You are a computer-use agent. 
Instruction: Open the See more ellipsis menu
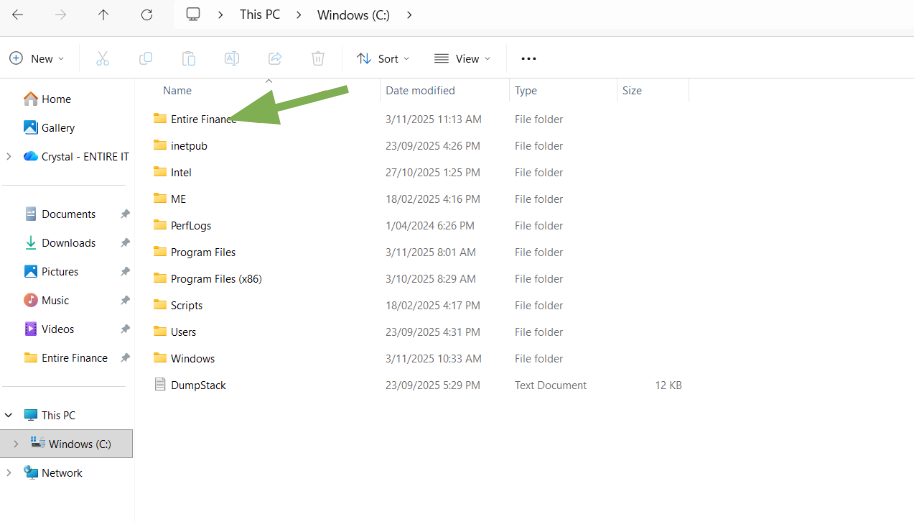coord(529,59)
